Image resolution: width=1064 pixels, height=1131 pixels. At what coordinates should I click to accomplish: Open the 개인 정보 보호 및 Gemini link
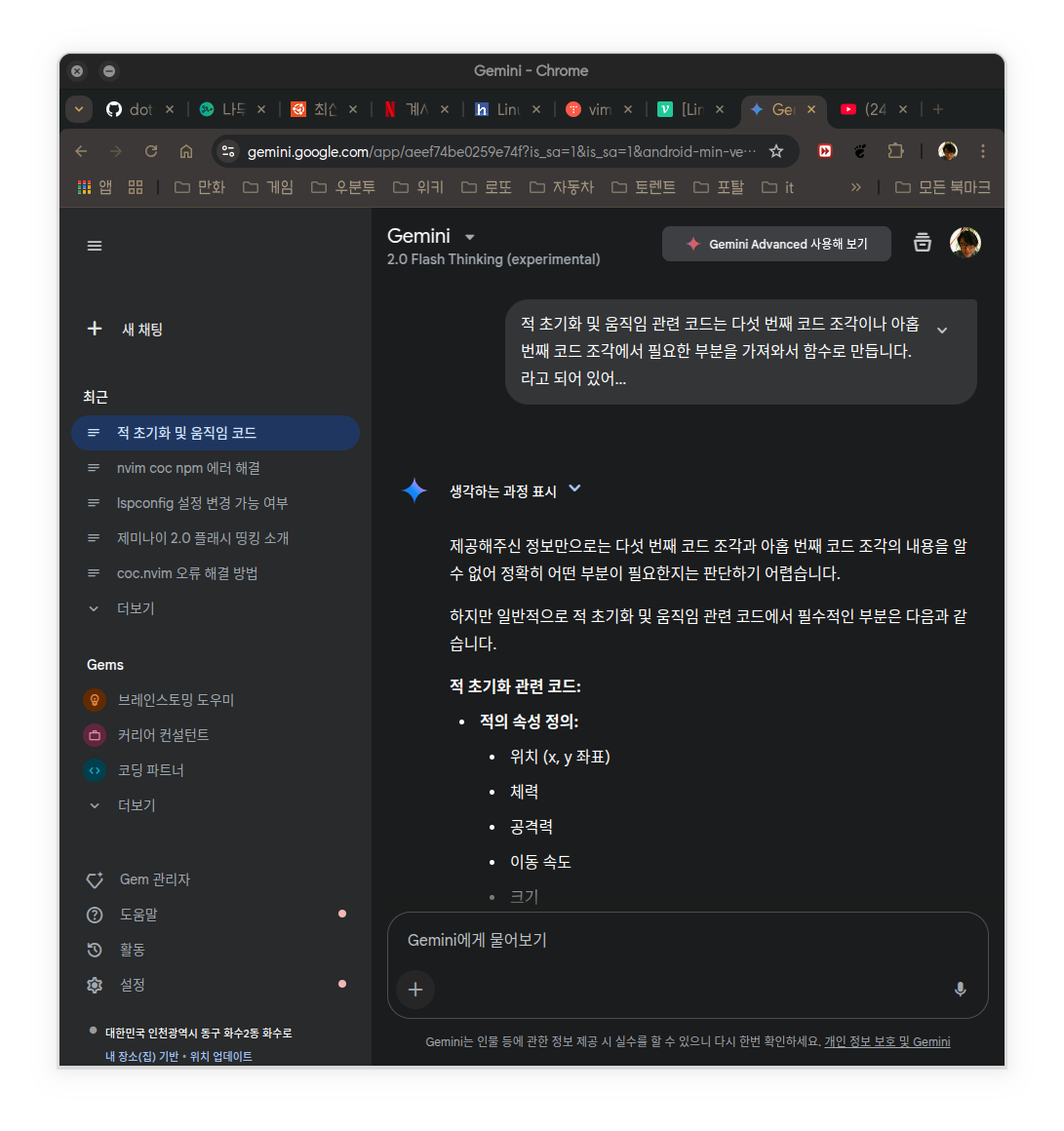click(887, 1042)
